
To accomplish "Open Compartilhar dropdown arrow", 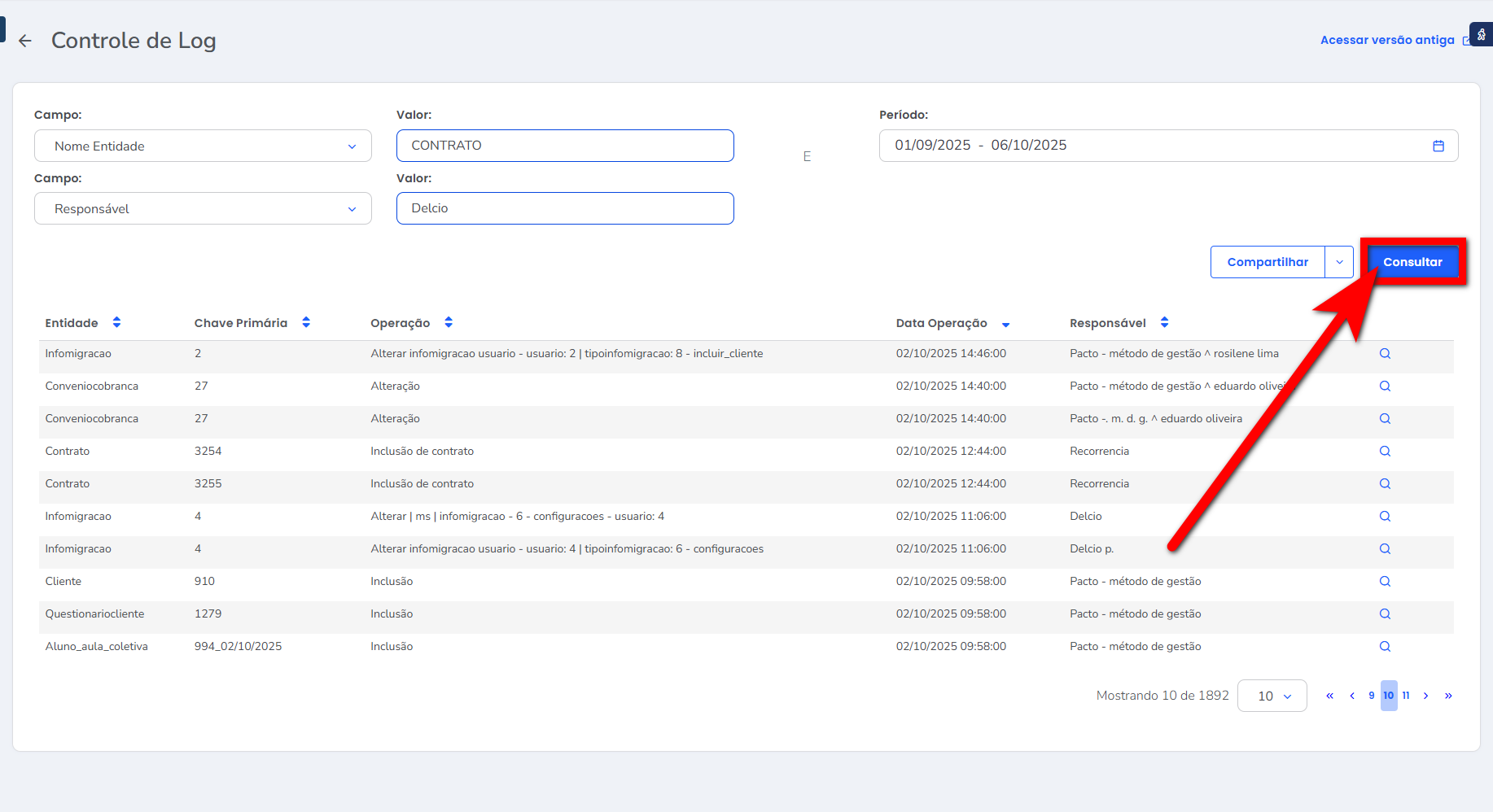I will (1339, 262).
